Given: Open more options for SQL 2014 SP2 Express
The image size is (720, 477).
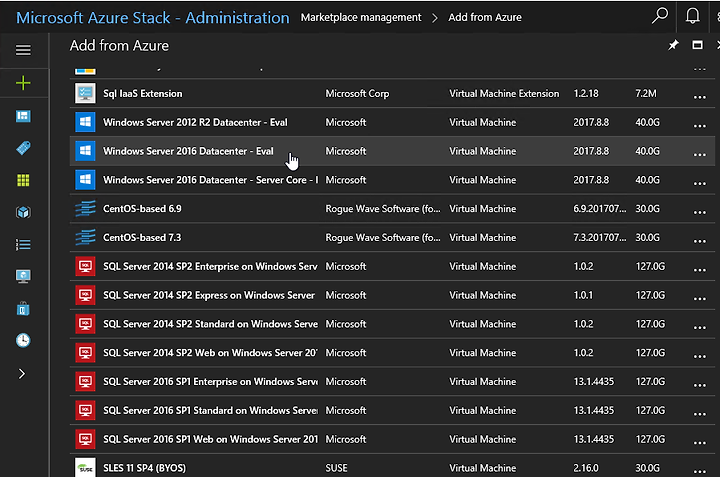Looking at the screenshot, I should click(x=700, y=299).
